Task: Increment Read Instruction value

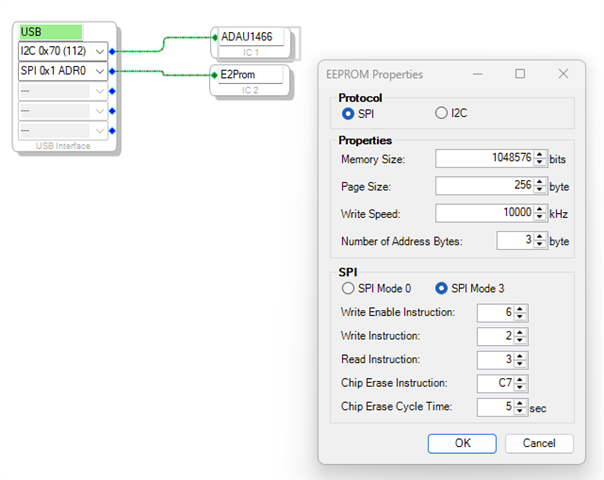Action: [520, 356]
